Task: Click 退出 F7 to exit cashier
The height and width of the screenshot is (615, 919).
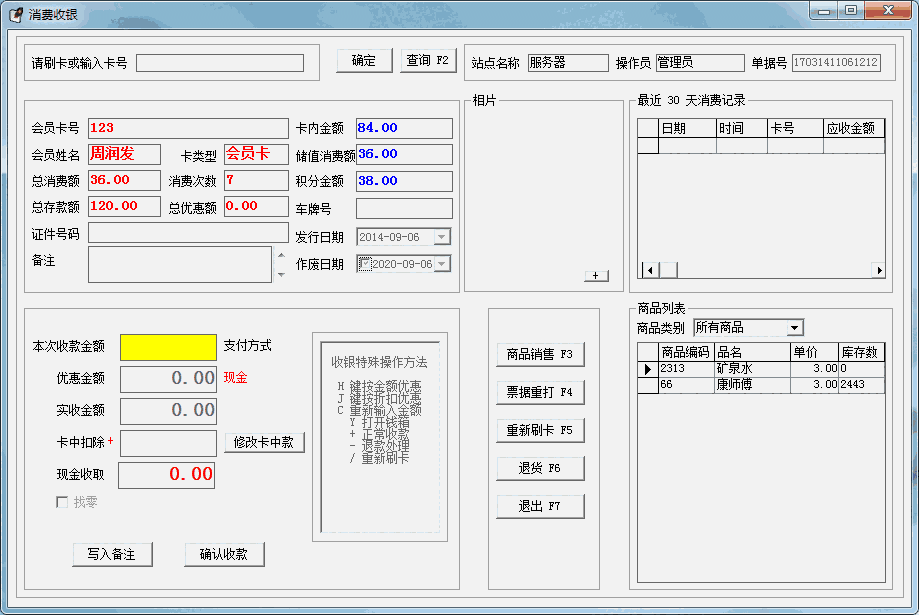Action: 540,506
